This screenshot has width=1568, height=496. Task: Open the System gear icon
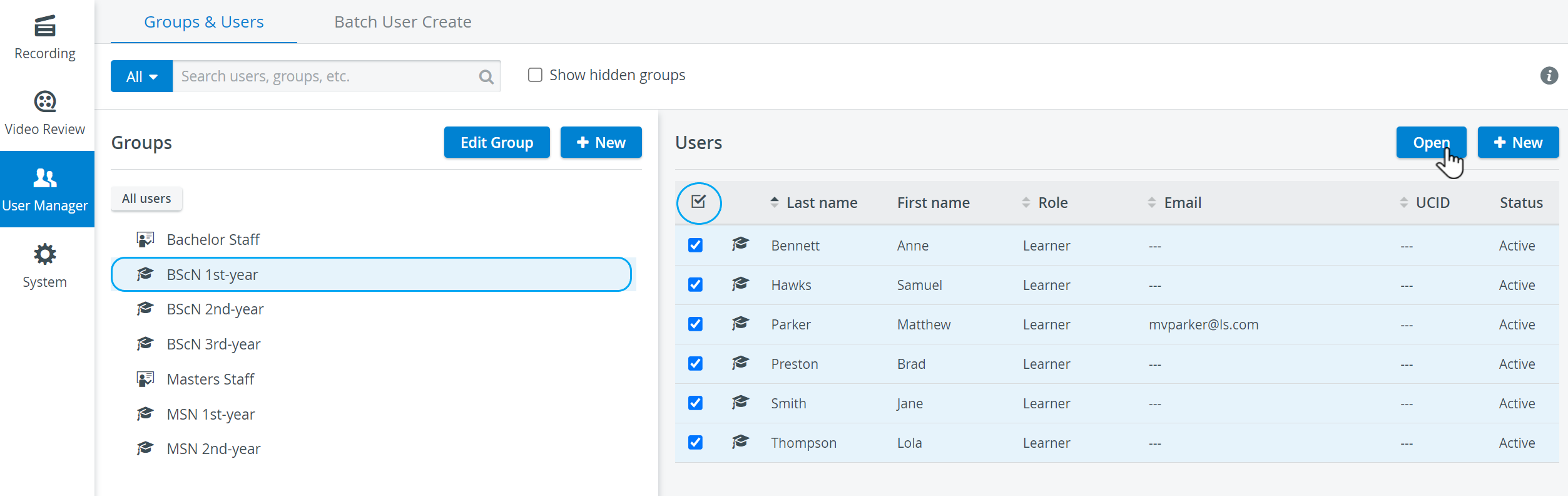45,254
